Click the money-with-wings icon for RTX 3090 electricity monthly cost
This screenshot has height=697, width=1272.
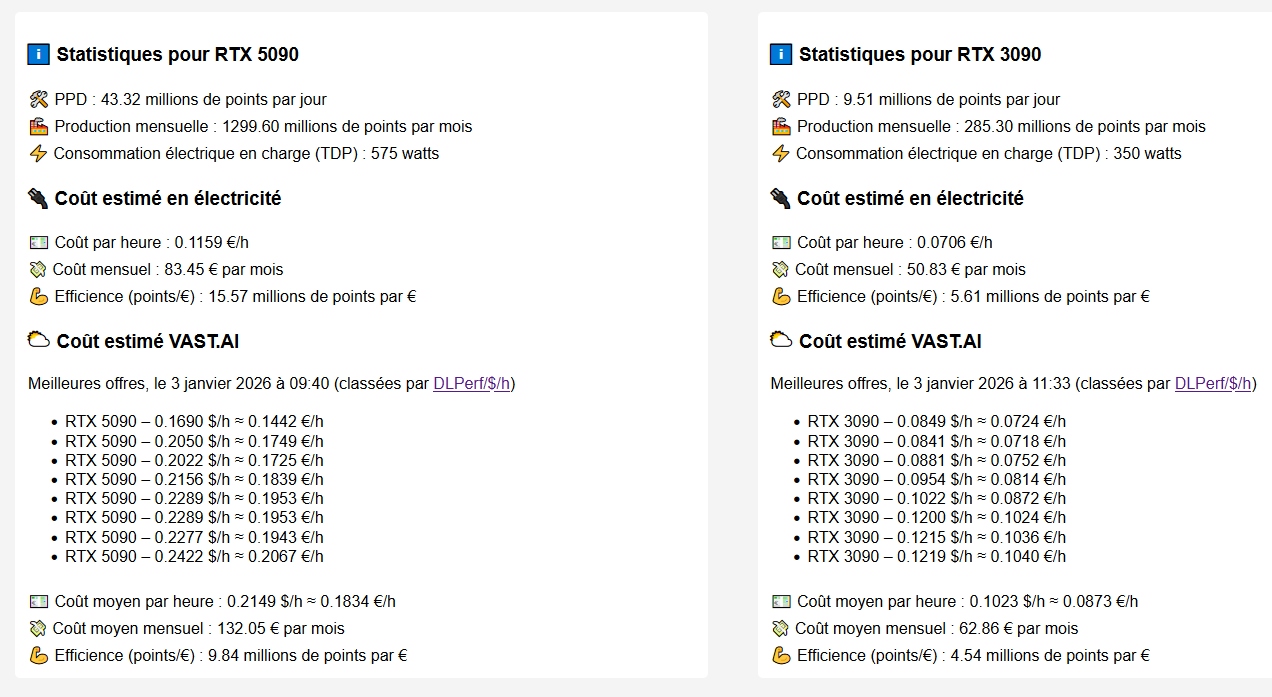click(x=781, y=269)
